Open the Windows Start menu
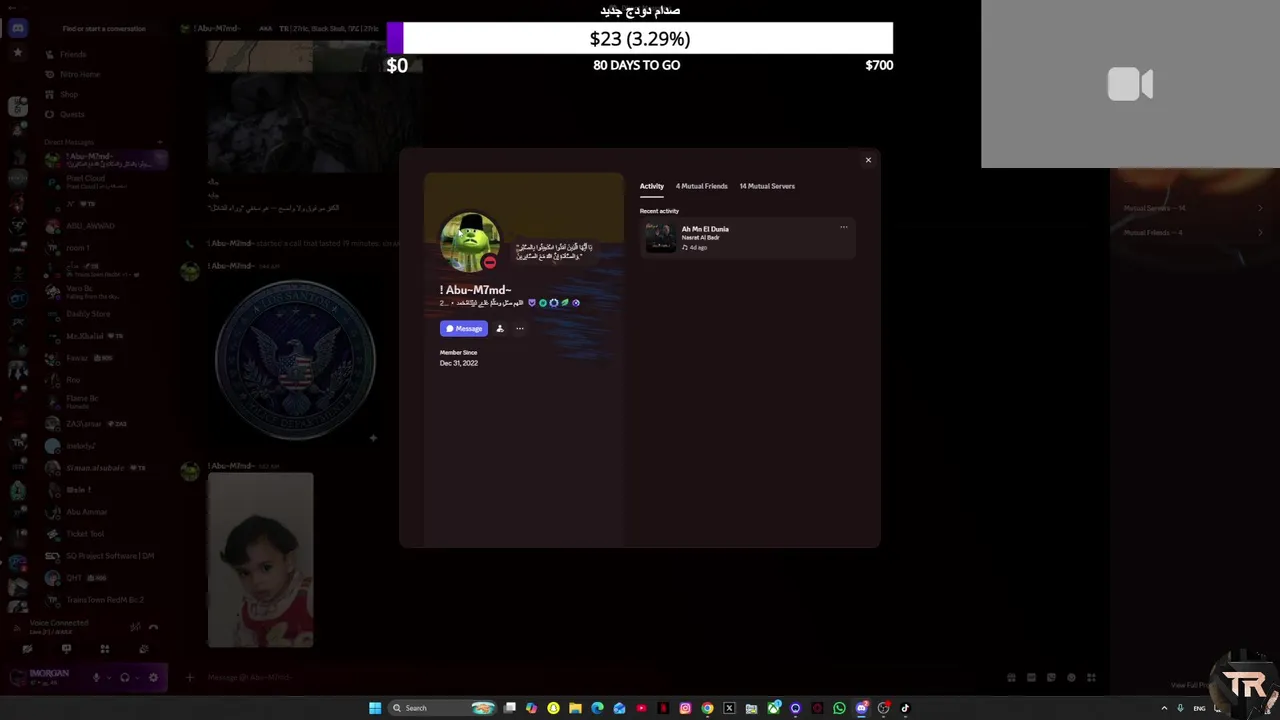 point(375,708)
